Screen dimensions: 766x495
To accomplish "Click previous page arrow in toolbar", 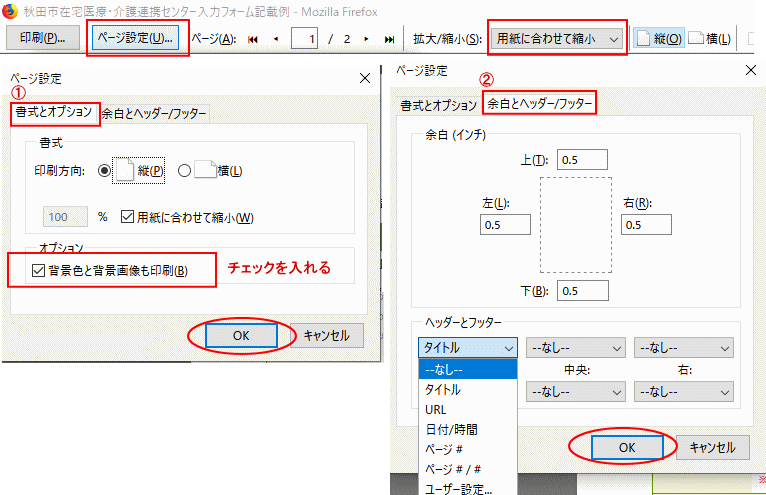I will (x=276, y=39).
